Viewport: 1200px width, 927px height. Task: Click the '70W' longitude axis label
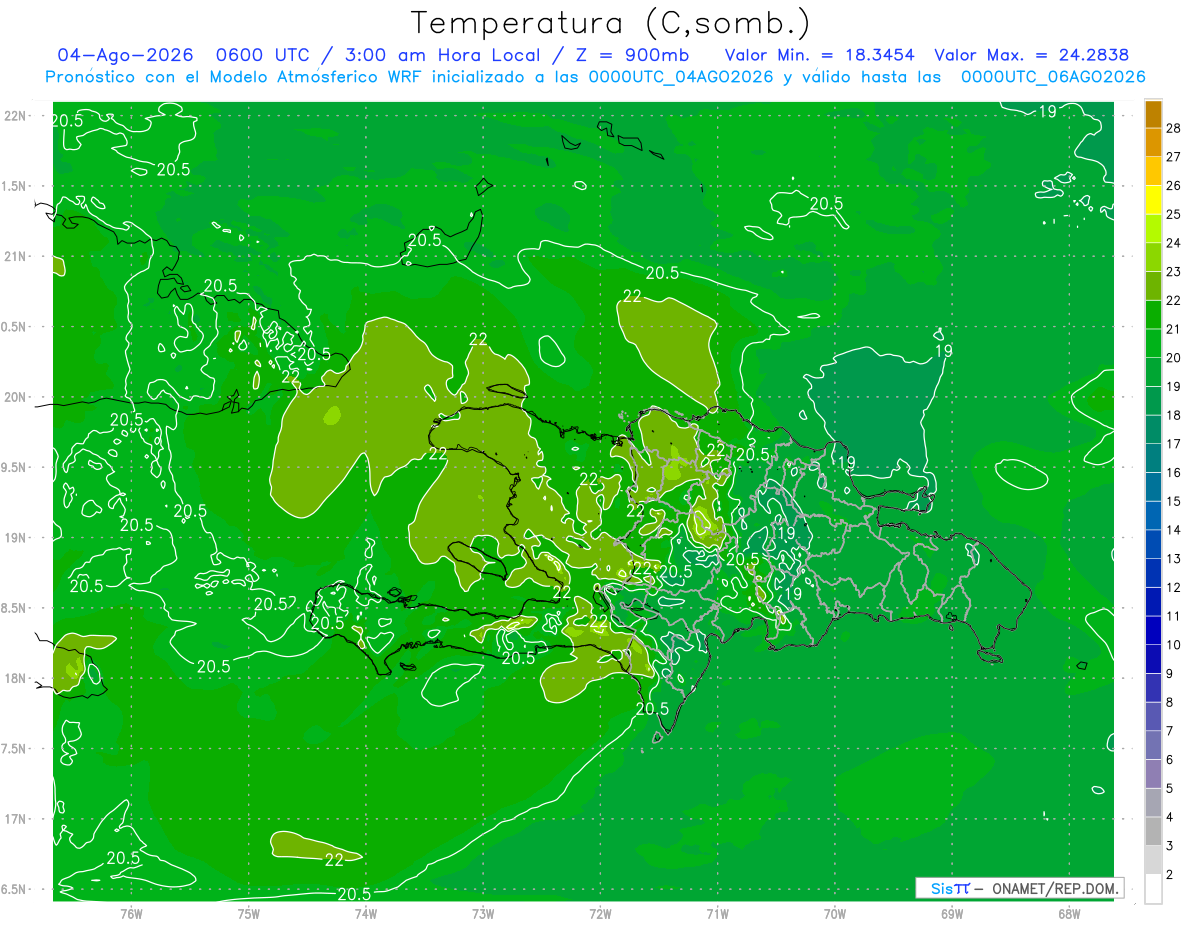pos(835,913)
